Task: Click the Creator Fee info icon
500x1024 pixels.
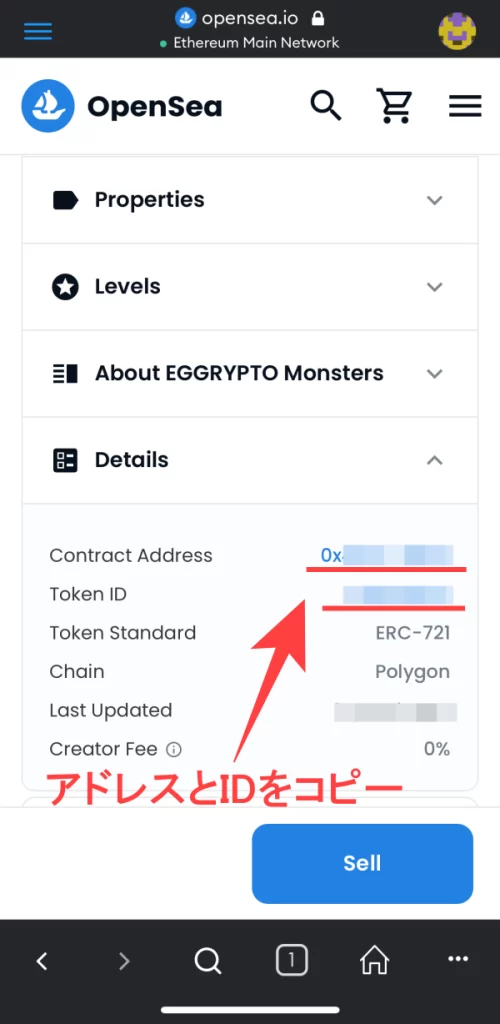Action: pyautogui.click(x=174, y=749)
